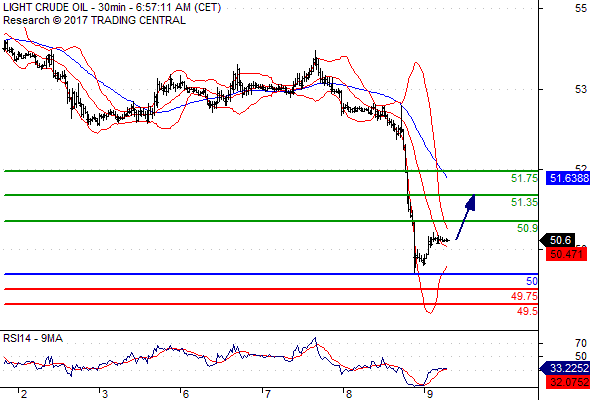Viewport: 590px width, 400px height.
Task: Click the RSI14 - 9MA indicator title
Action: (x=33, y=338)
